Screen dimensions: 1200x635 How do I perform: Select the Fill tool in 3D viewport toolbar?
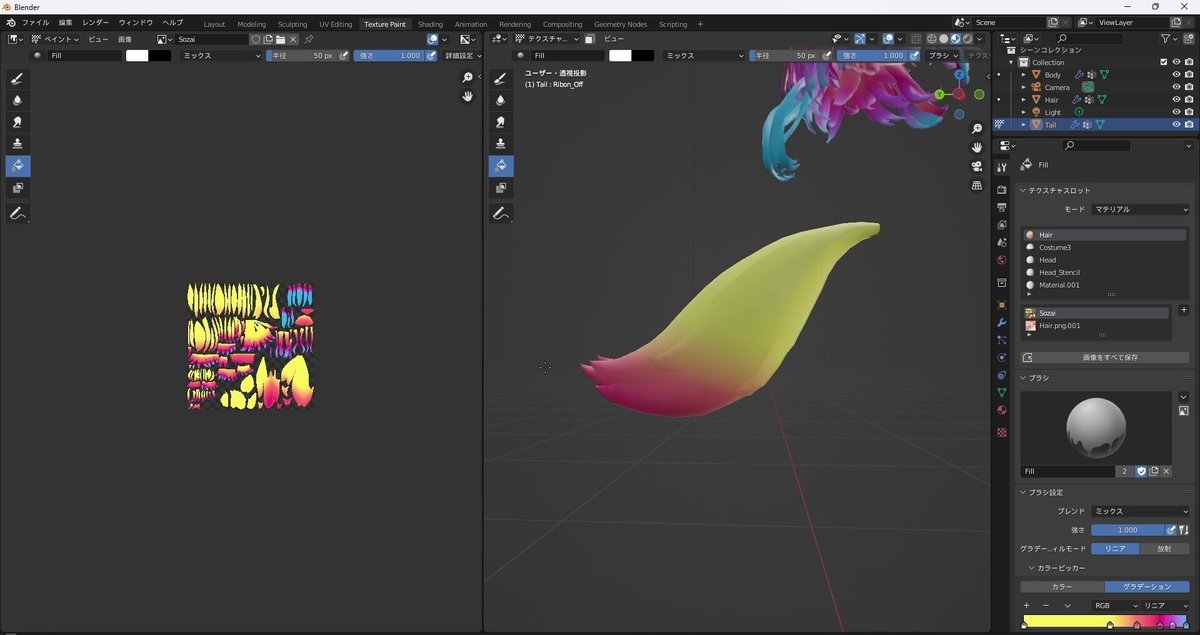pos(501,166)
